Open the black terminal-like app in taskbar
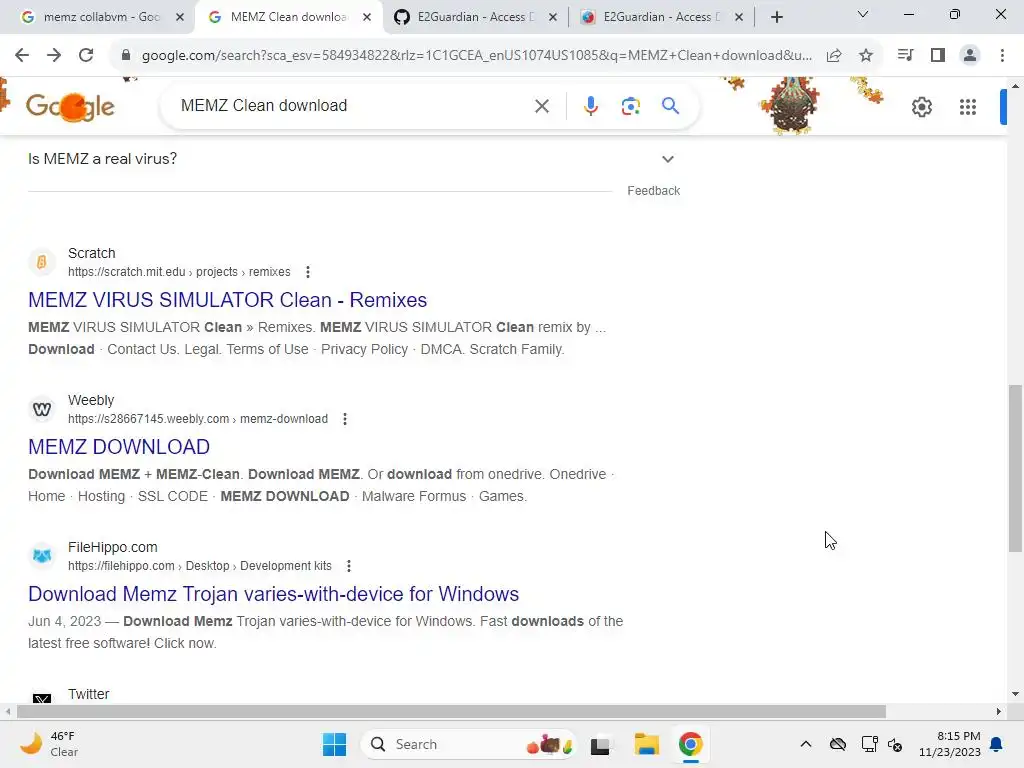 600,745
